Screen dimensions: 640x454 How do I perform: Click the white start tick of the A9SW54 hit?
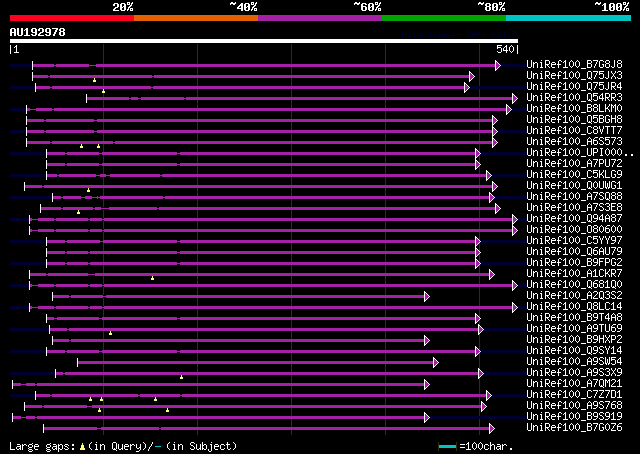(x=78, y=363)
